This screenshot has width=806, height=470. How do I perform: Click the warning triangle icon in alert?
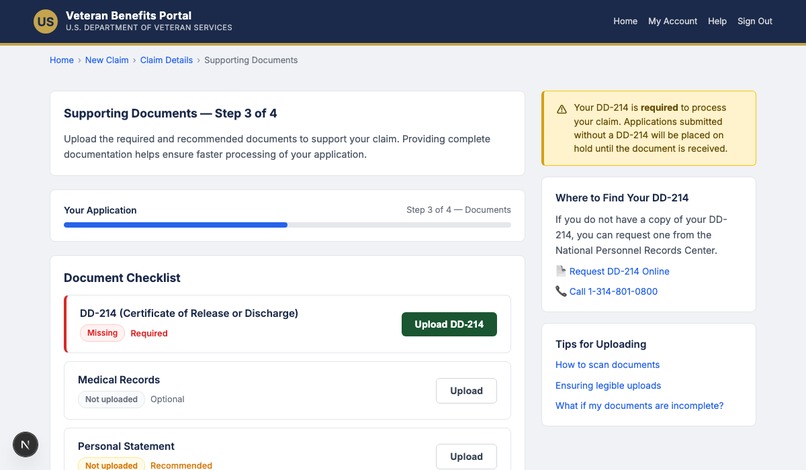coord(562,109)
